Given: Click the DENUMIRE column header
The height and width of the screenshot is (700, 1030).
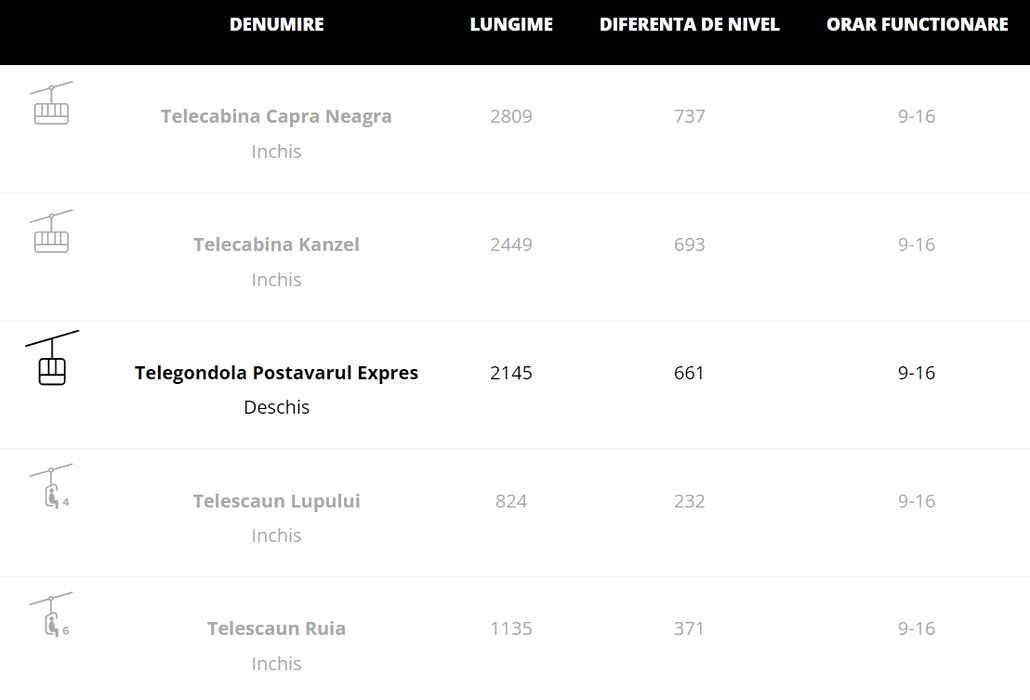Looking at the screenshot, I should pyautogui.click(x=276, y=25).
